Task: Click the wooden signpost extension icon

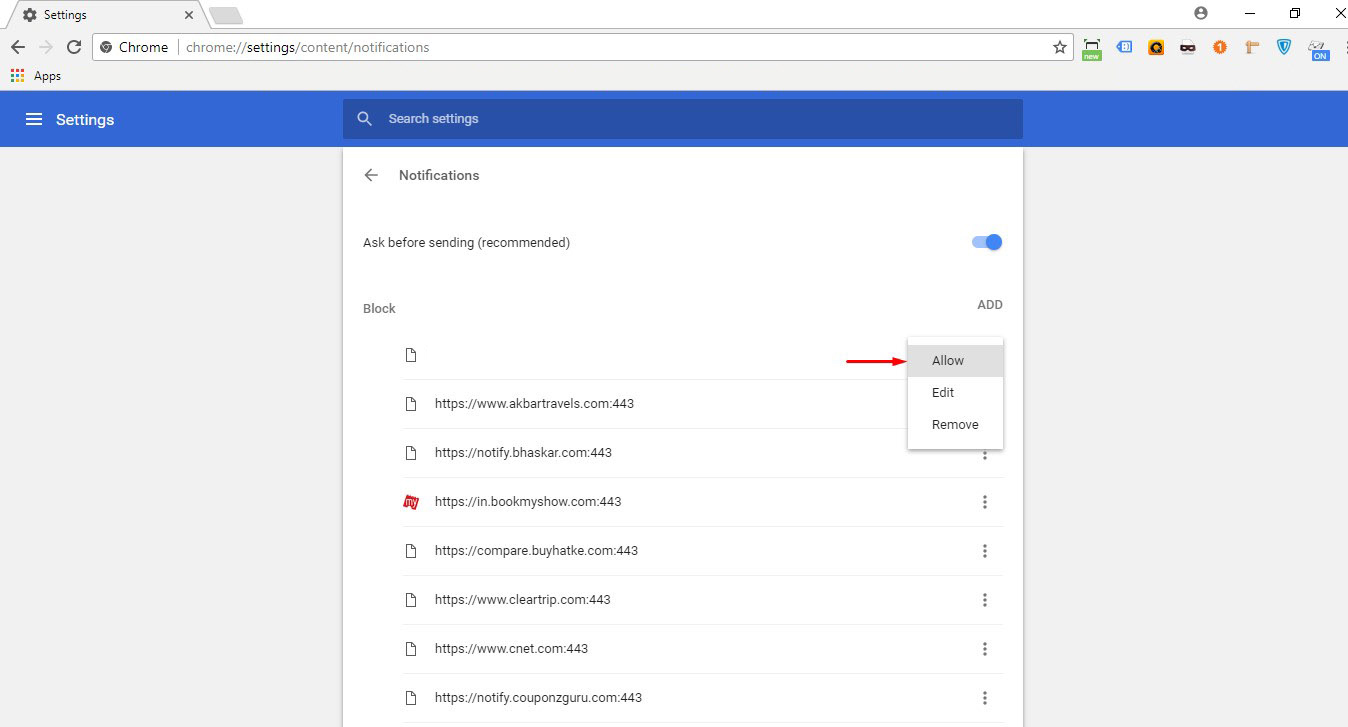Action: pyautogui.click(x=1251, y=47)
